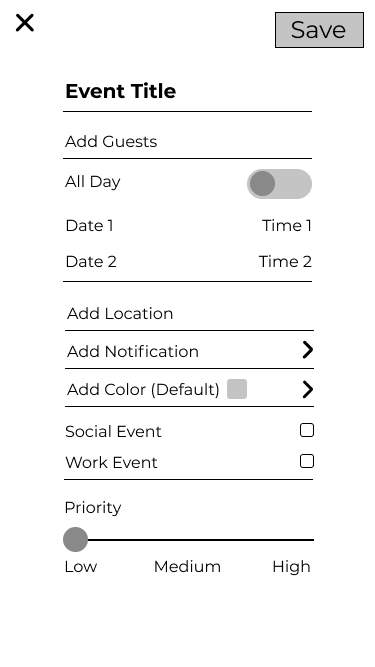Screen dimensions: 375x667
Task: Set priority to Medium label
Action: click(187, 567)
